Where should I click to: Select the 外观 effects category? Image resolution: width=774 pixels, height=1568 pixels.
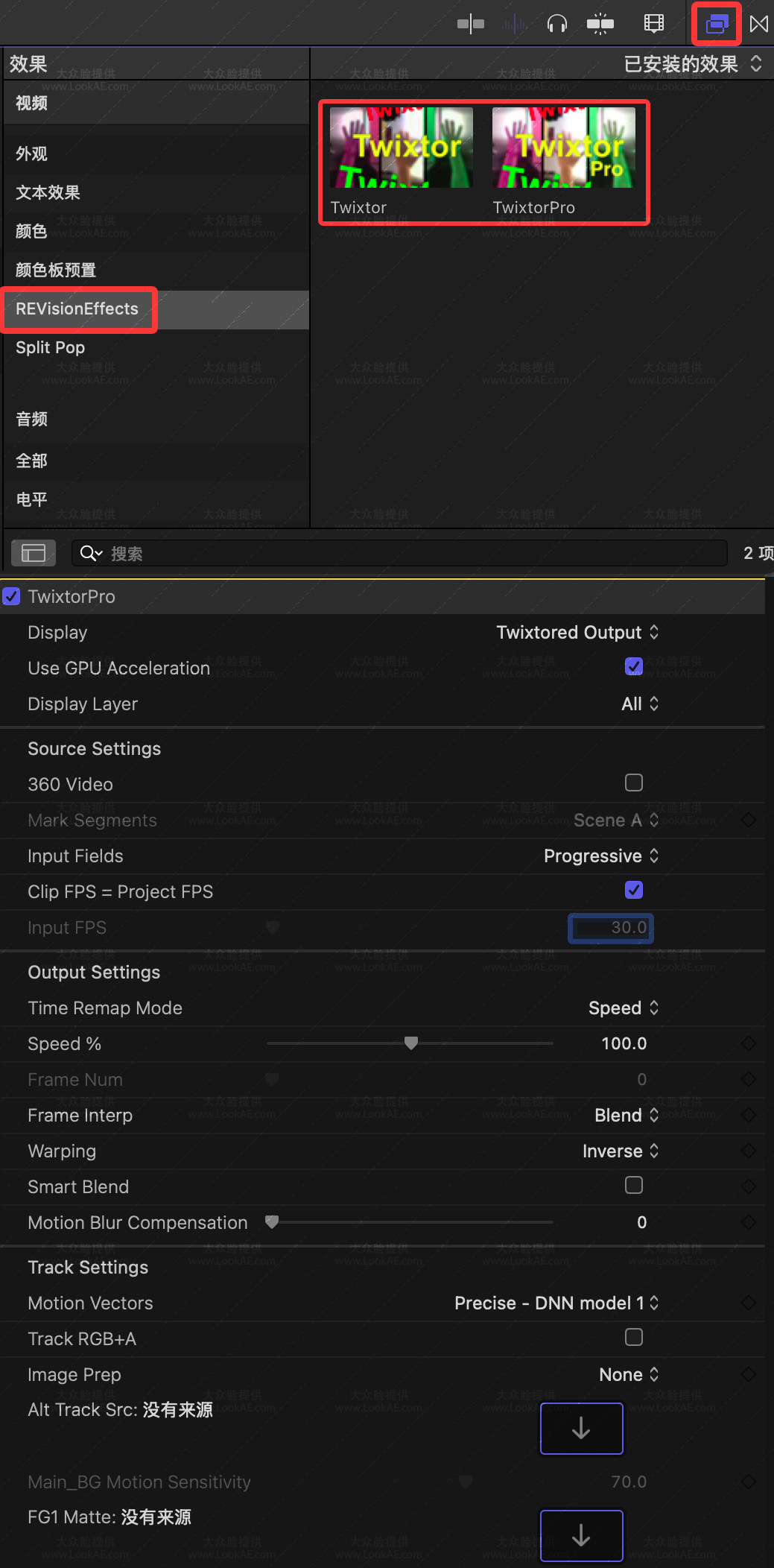tap(155, 154)
